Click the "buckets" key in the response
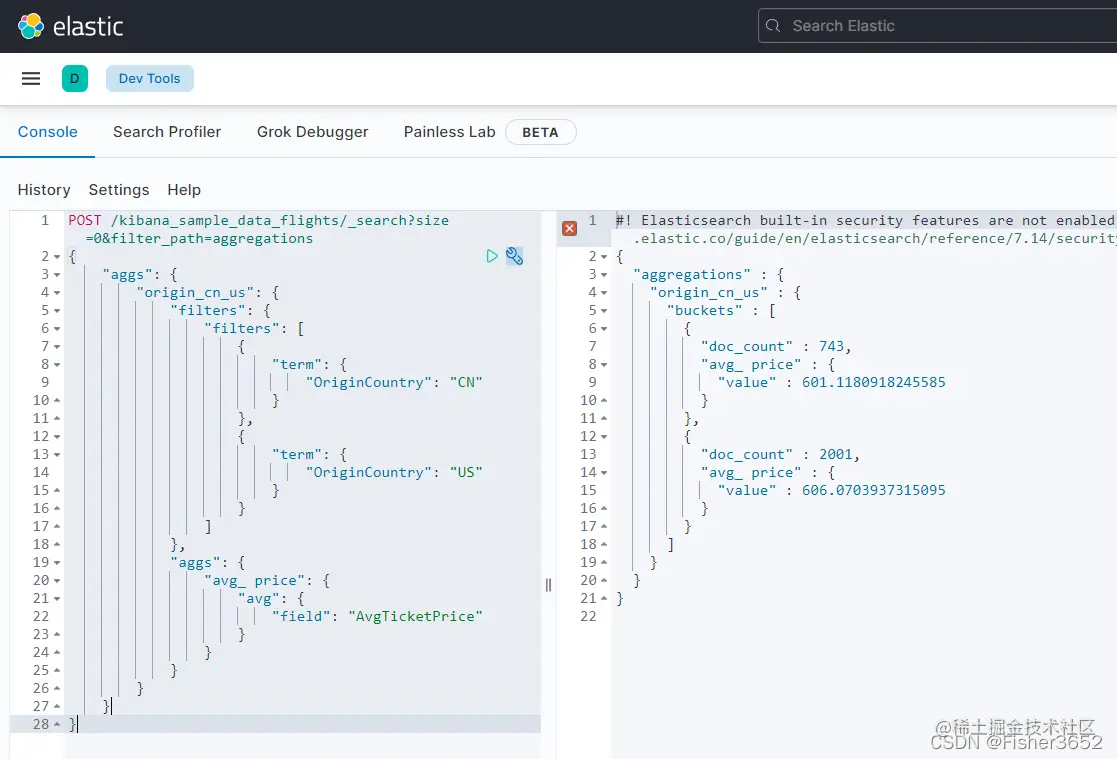This screenshot has width=1117, height=759. pos(704,310)
